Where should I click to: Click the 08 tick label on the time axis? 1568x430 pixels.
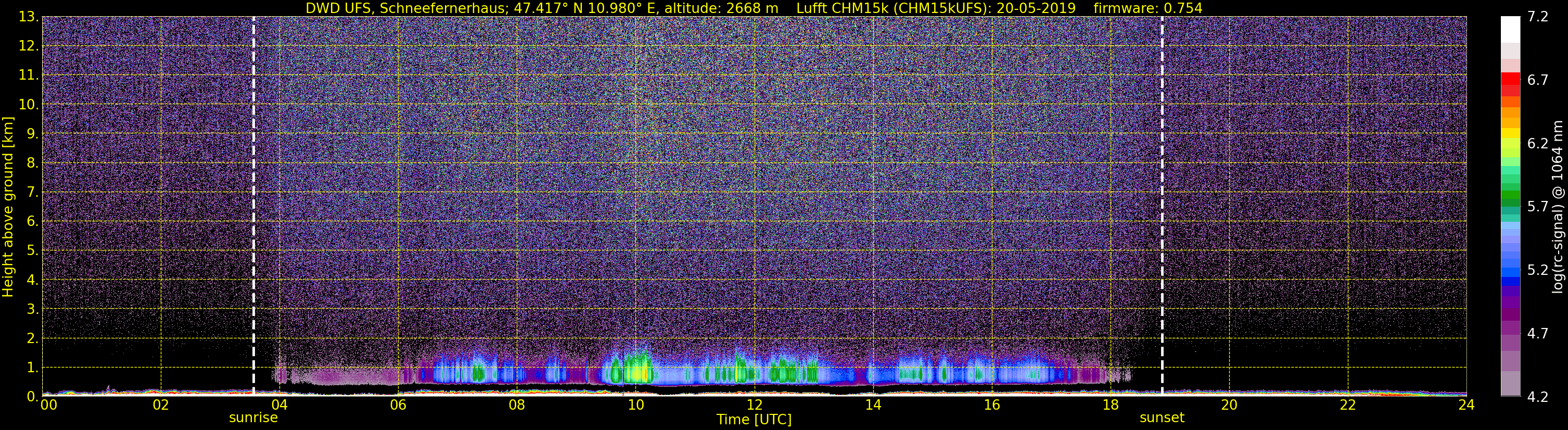click(517, 405)
